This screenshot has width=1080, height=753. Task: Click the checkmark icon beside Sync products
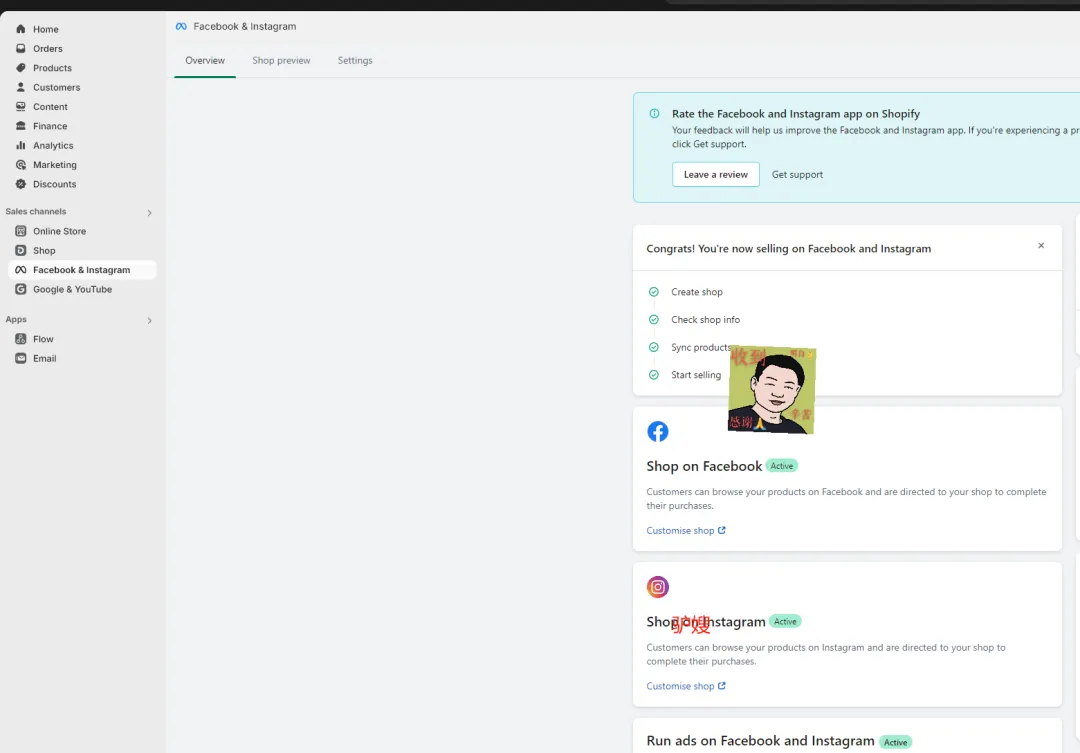tap(654, 347)
